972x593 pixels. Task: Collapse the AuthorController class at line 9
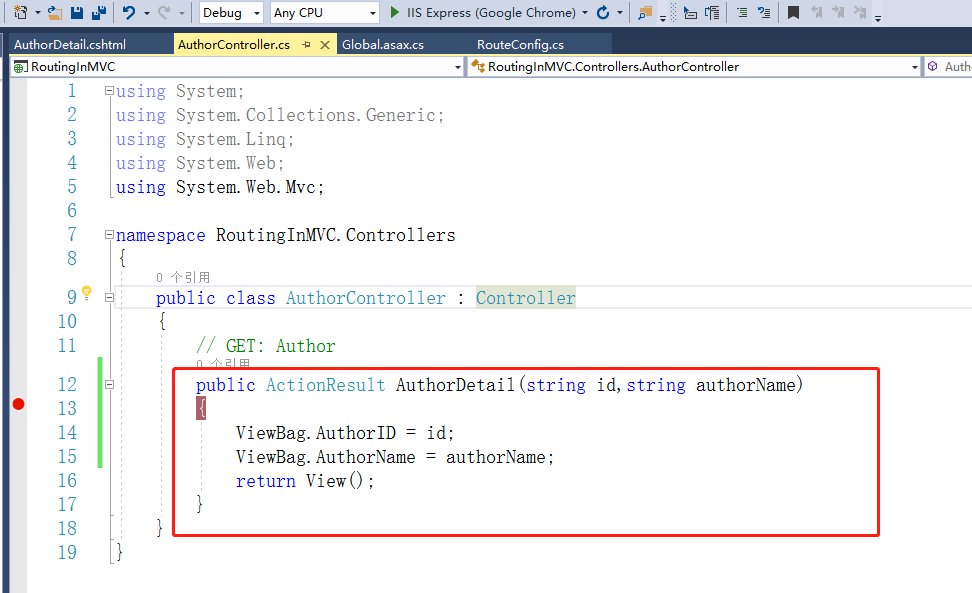(109, 297)
